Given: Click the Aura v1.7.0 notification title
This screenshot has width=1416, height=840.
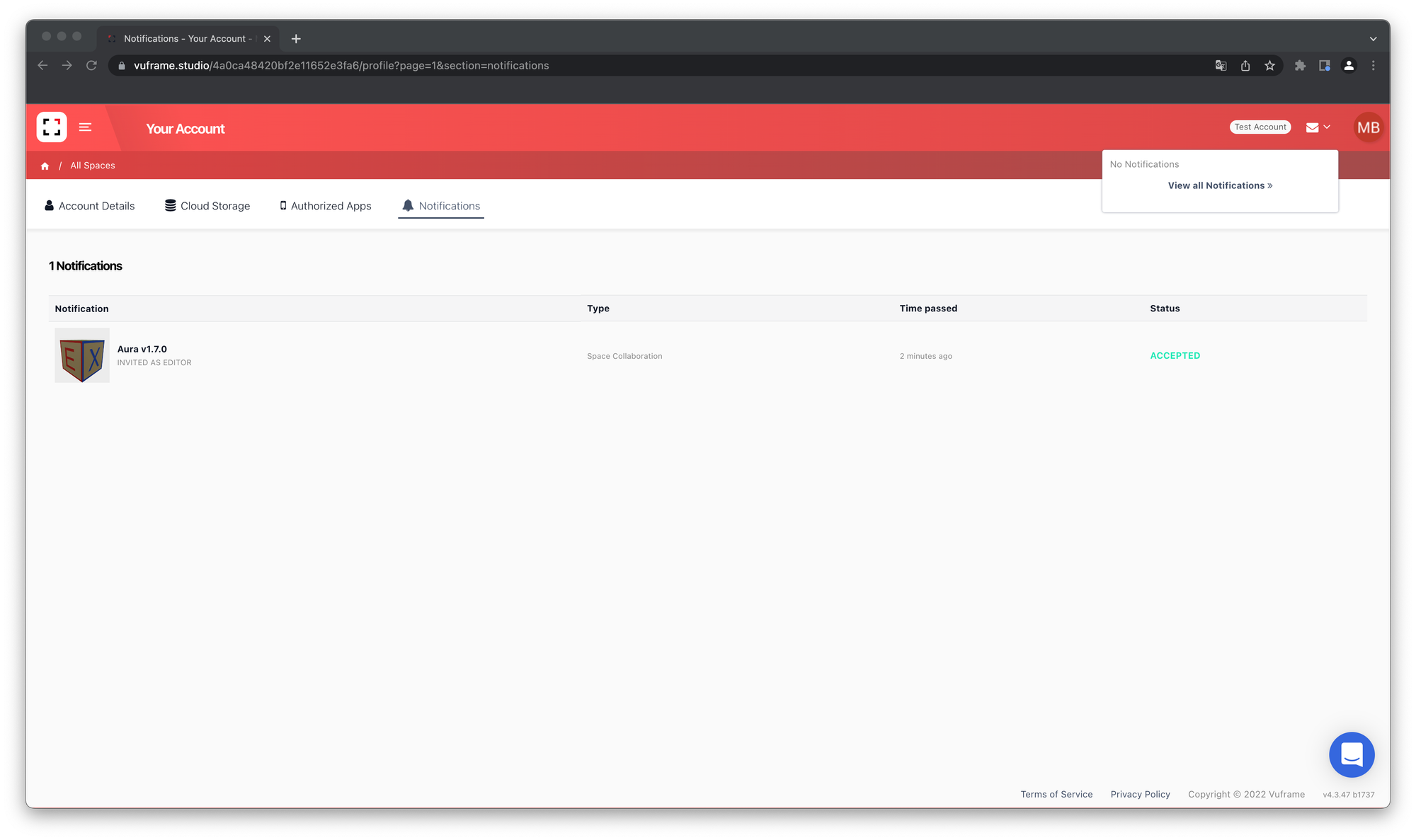Looking at the screenshot, I should 142,349.
